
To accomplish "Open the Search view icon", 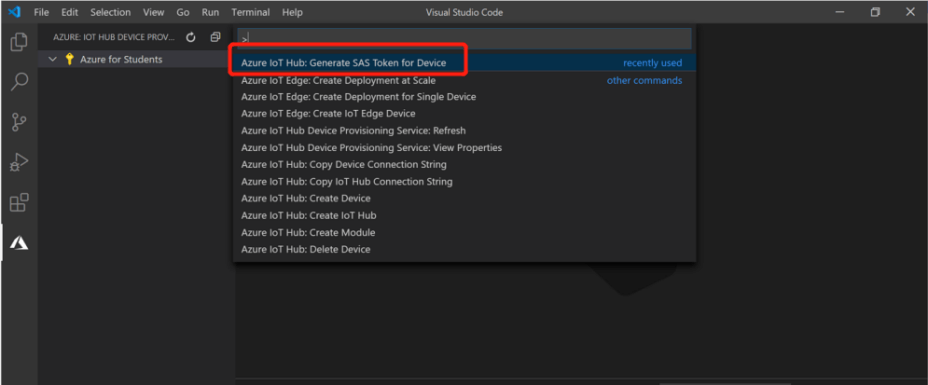I will click(x=19, y=82).
